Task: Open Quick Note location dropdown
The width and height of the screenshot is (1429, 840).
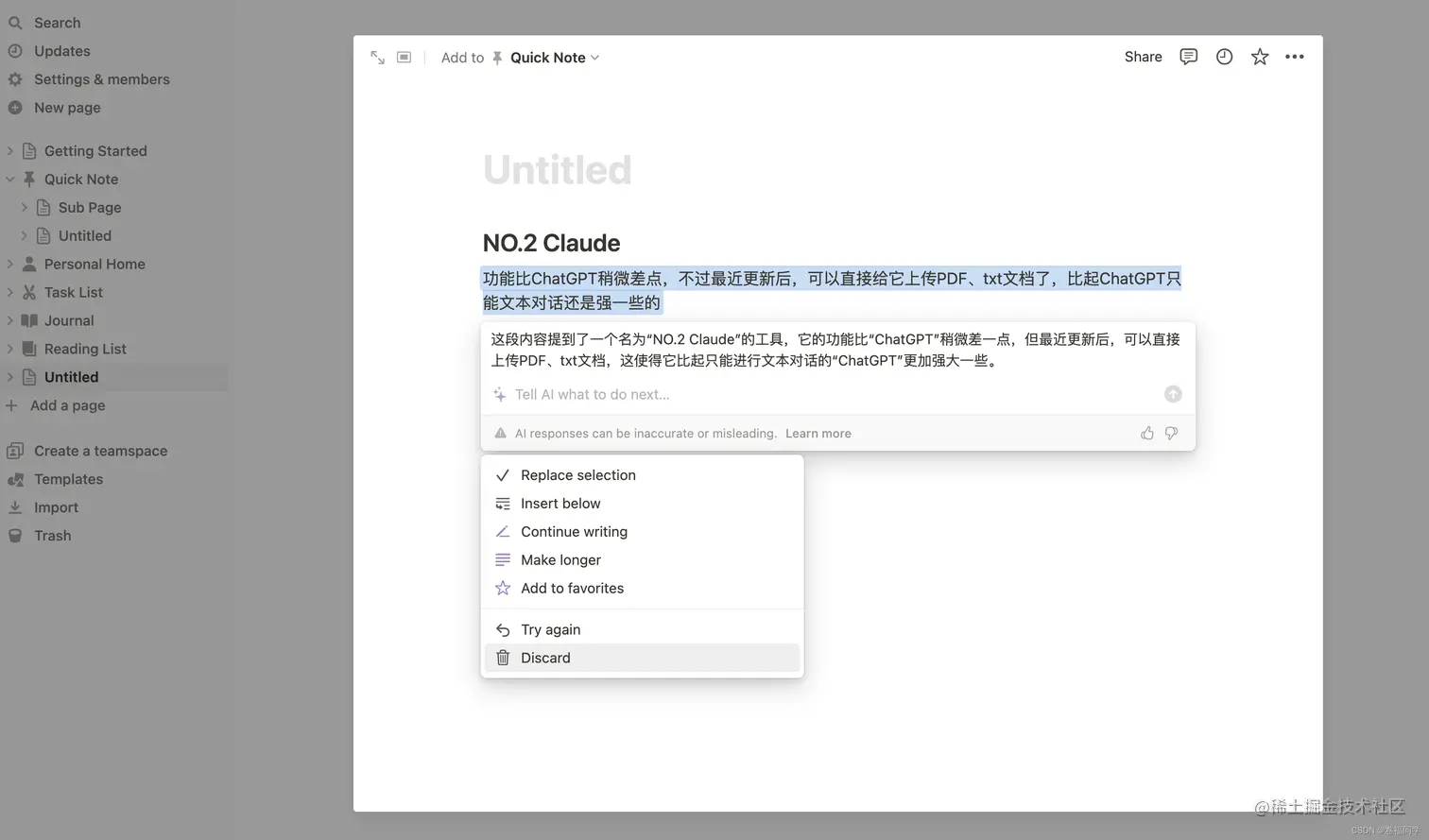Action: point(546,58)
